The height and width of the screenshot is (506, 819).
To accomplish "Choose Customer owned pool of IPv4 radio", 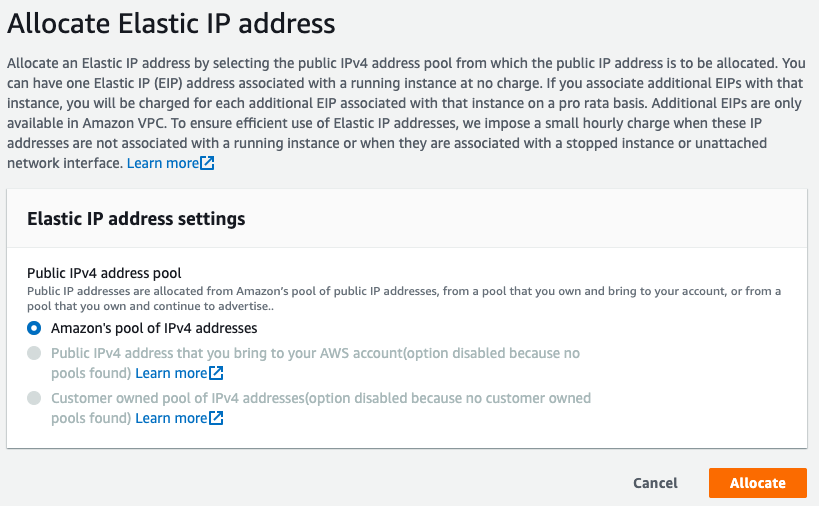I will pos(35,398).
